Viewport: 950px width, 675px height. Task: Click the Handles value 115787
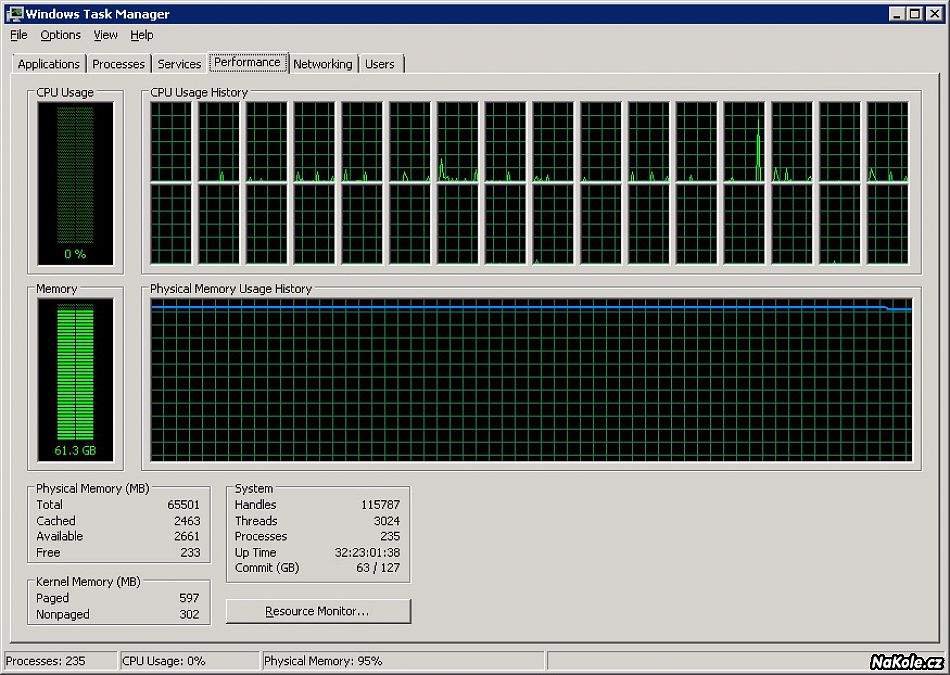(x=380, y=505)
